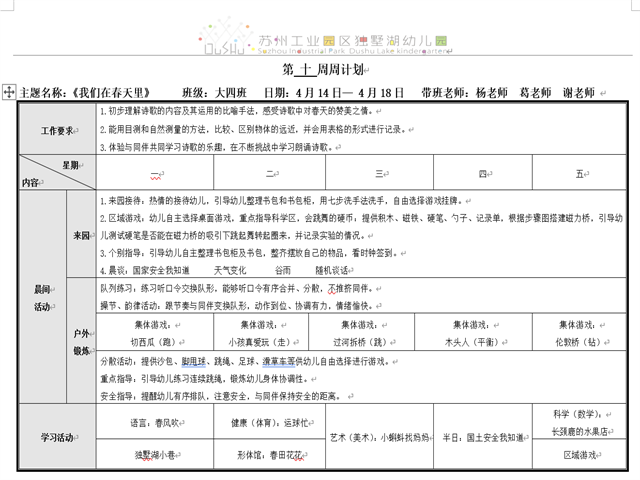
Task: Click the 星期 label in diagonal cell
Action: click(x=71, y=165)
